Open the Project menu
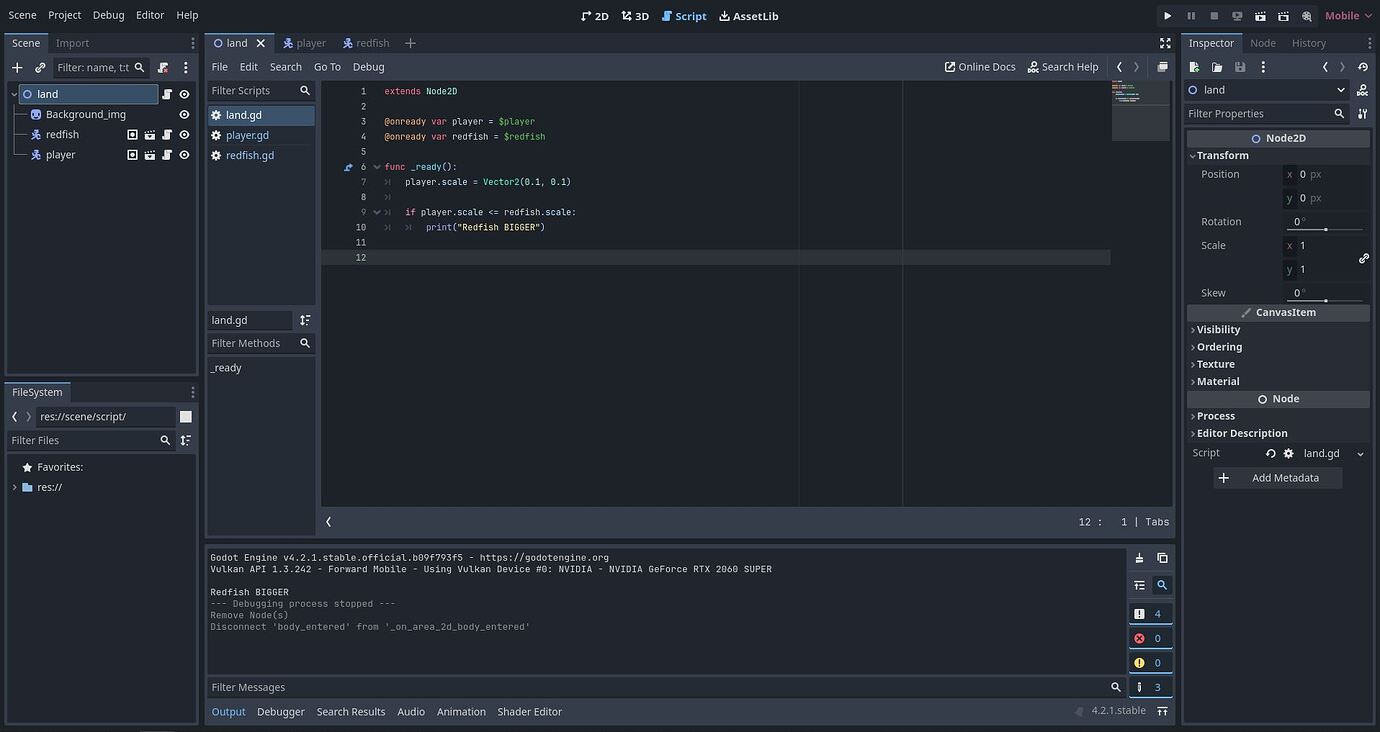Viewport: 1380px width, 732px height. pos(64,14)
